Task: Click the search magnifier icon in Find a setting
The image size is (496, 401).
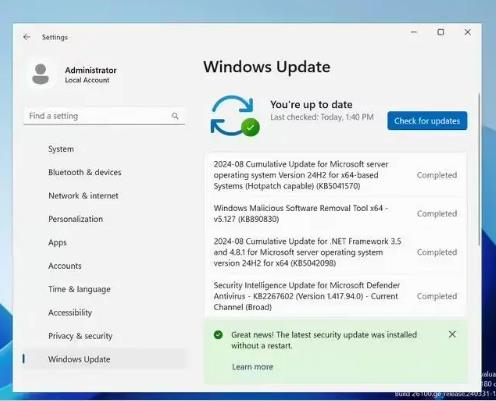Action: [175, 116]
